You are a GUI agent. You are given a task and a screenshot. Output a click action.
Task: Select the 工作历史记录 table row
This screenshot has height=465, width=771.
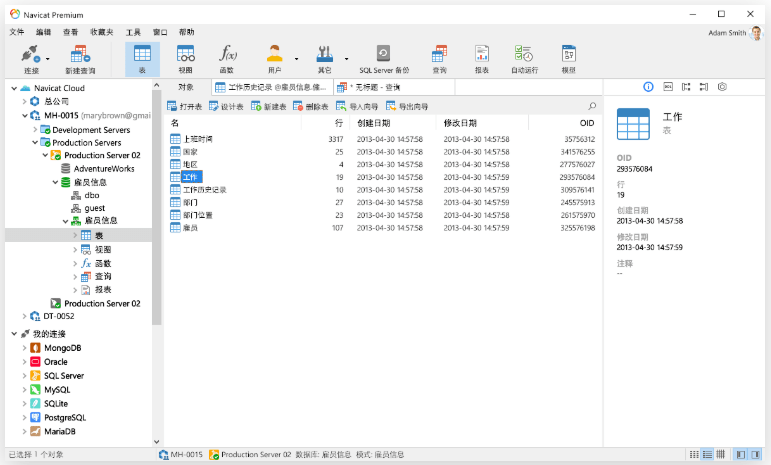(x=382, y=190)
